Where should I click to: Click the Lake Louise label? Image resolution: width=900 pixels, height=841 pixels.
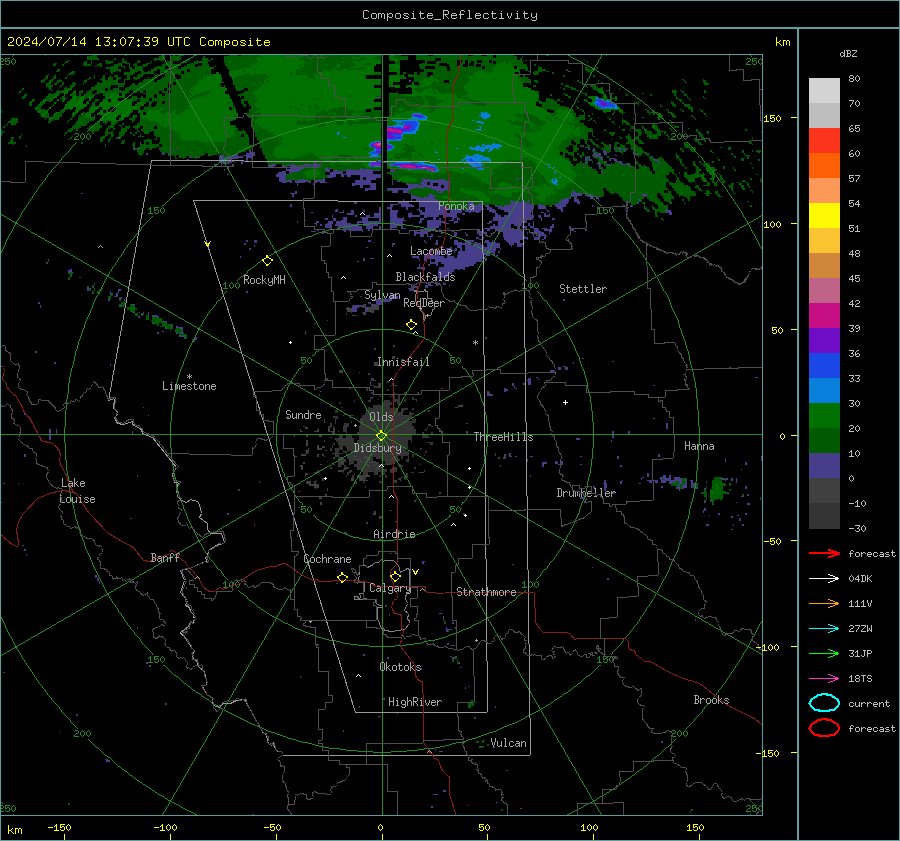pos(77,491)
